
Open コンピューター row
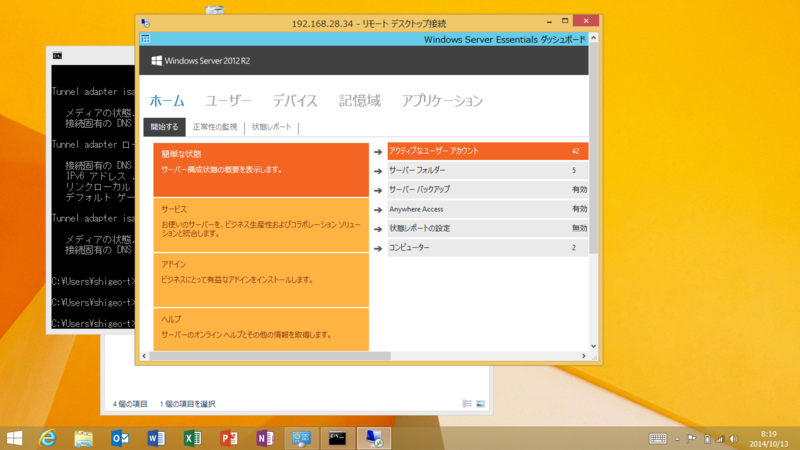coord(488,248)
